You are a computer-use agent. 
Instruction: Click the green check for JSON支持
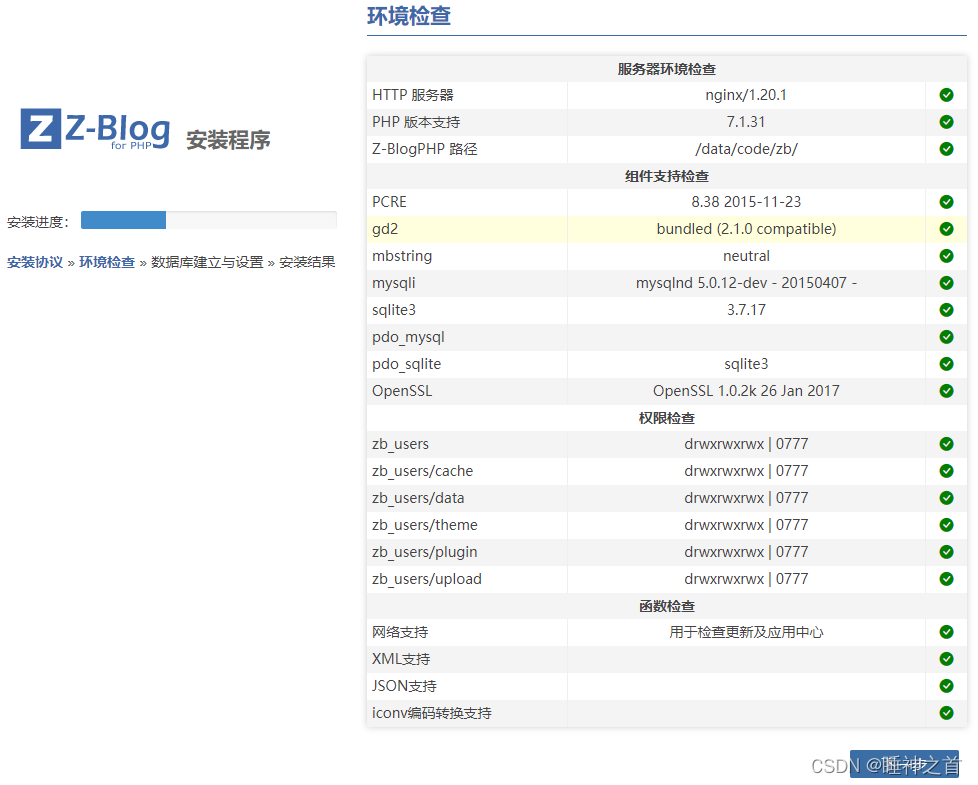click(946, 686)
